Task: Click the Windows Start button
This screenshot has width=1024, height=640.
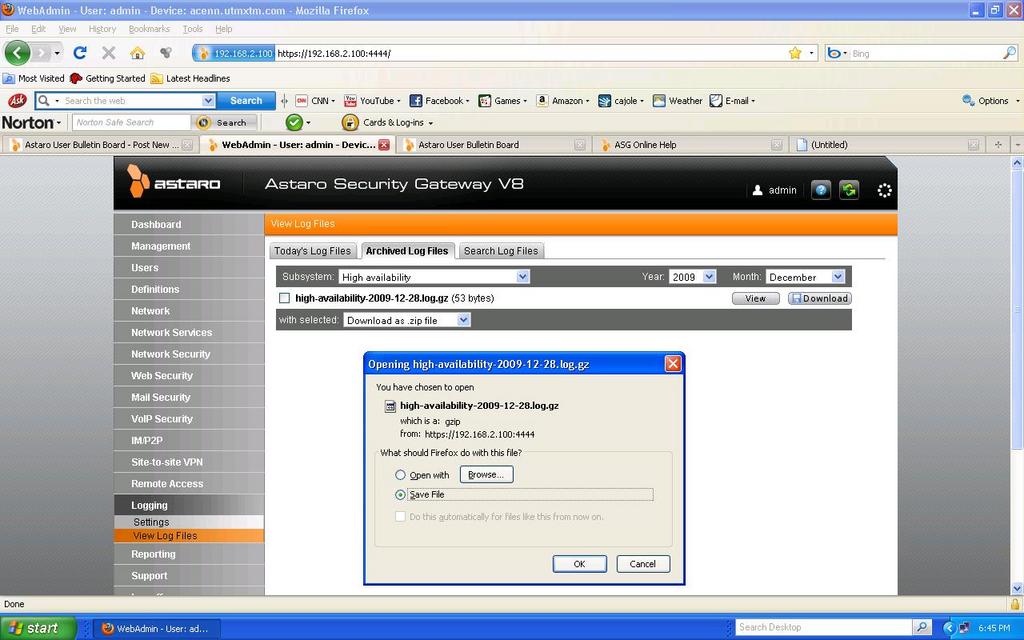Action: pyautogui.click(x=34, y=628)
